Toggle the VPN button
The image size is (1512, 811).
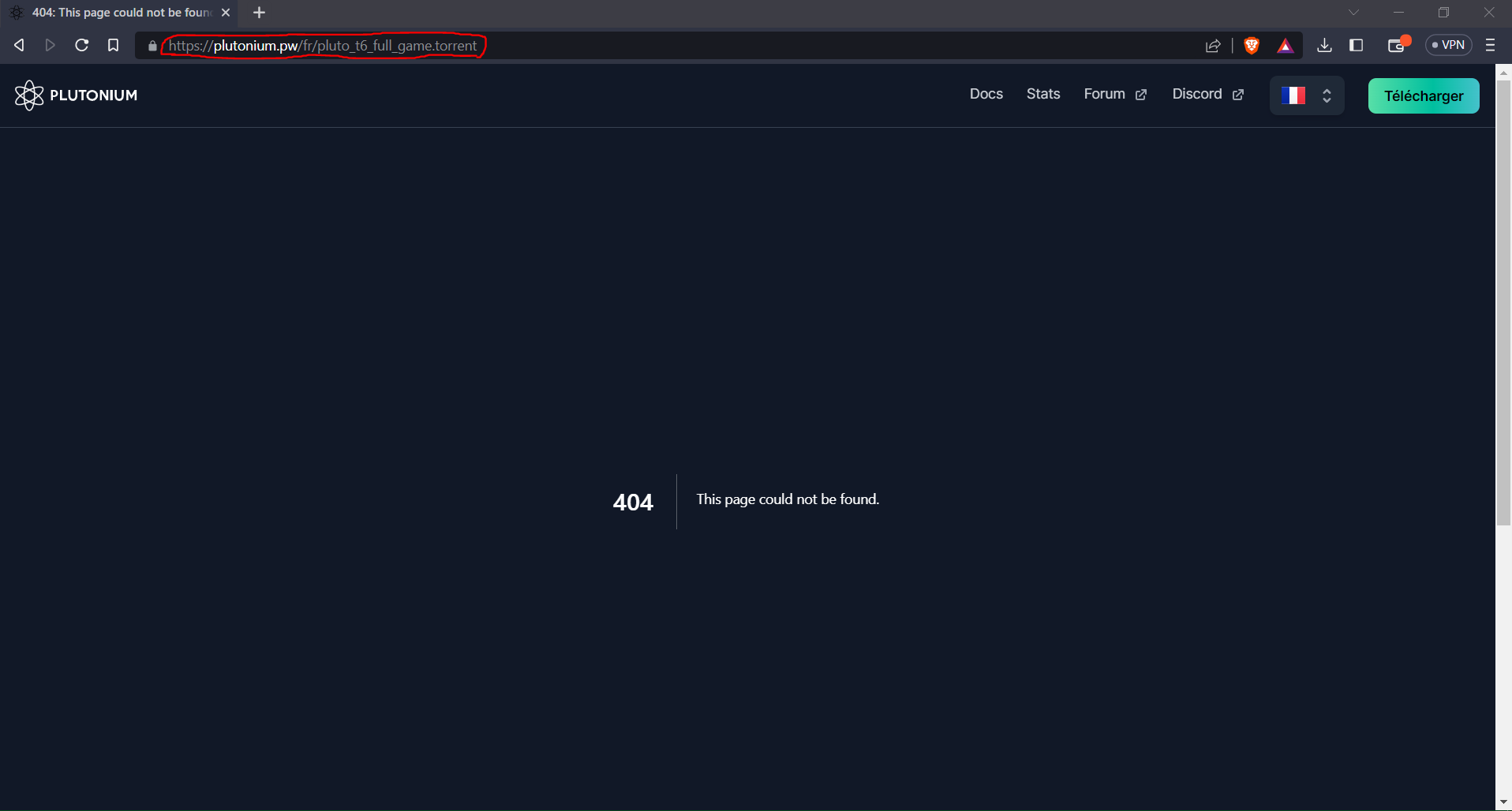point(1448,45)
